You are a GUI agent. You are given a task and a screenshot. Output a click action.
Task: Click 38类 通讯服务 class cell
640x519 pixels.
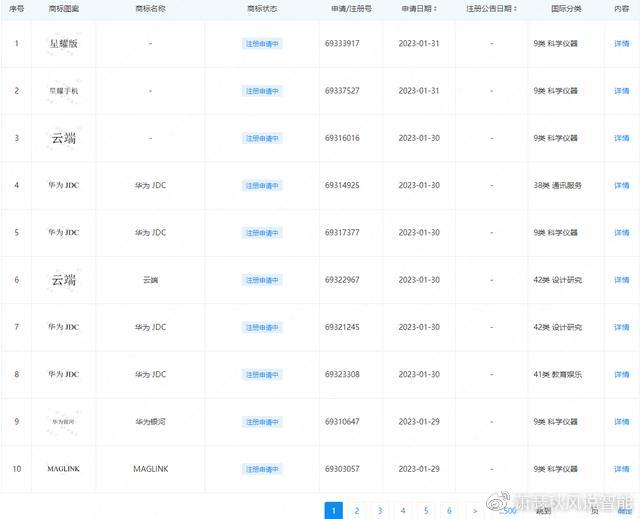558,185
